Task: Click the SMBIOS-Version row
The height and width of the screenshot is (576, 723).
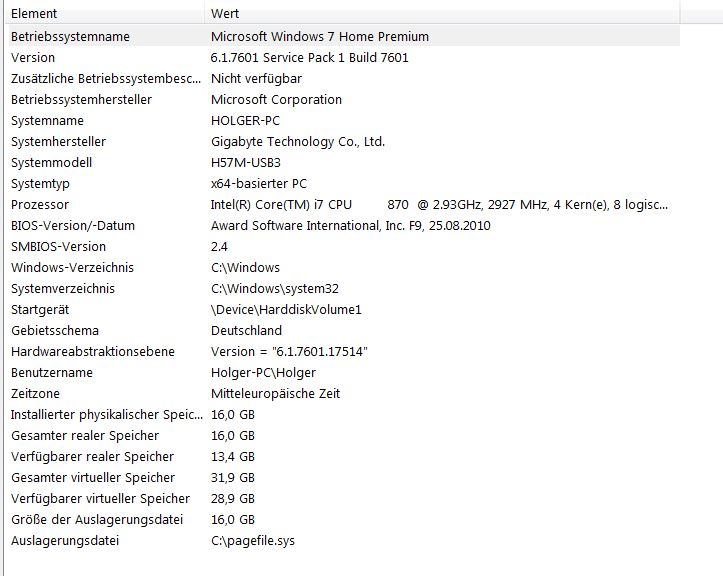Action: click(58, 247)
